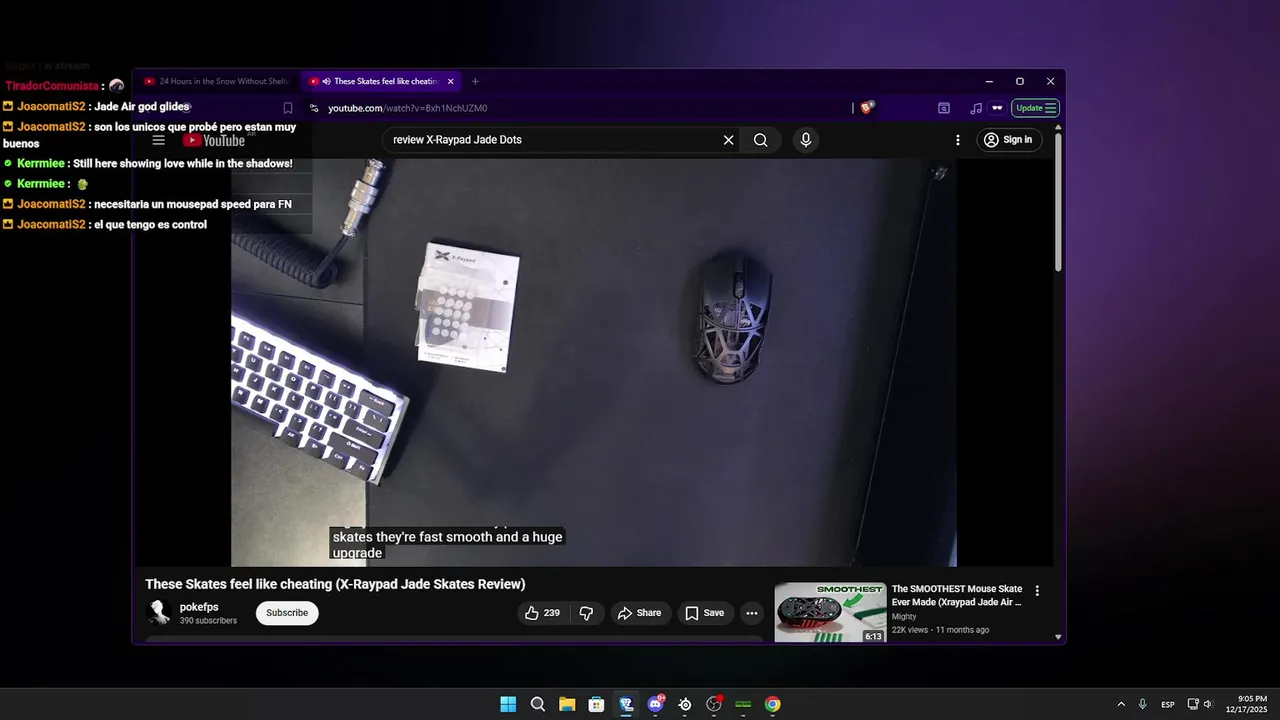Launch Microsoft Store from the taskbar

pos(596,704)
